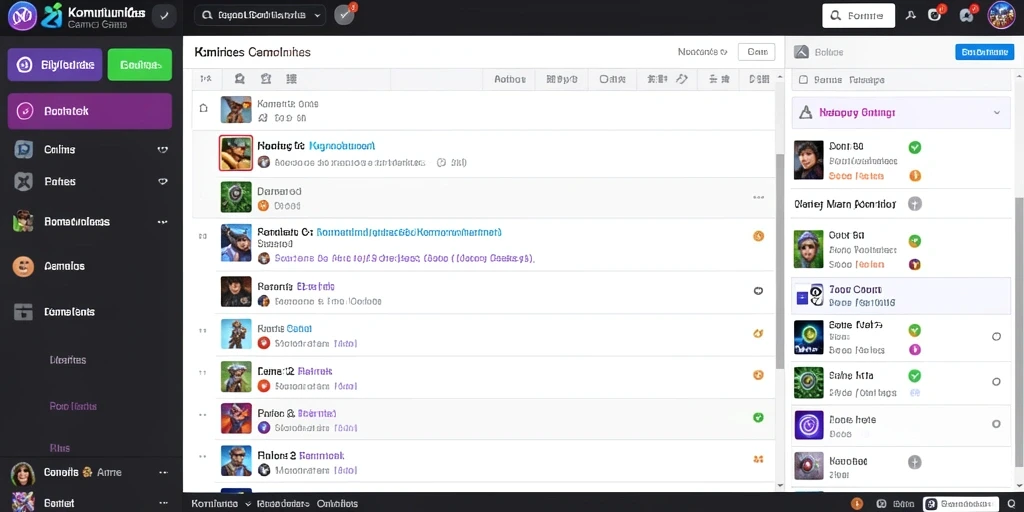Click the green check icon in the main list
Screen dimensions: 1024x512
pos(758,417)
